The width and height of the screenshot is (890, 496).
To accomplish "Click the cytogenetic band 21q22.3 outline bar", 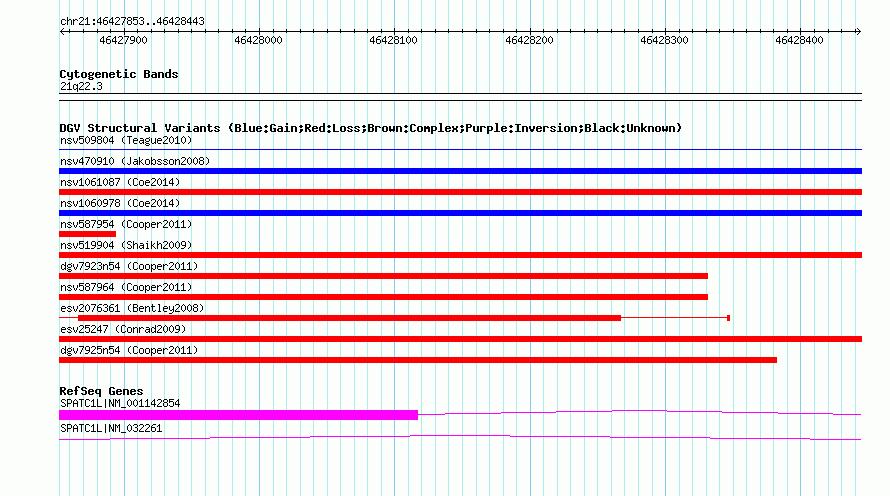I will [460, 97].
